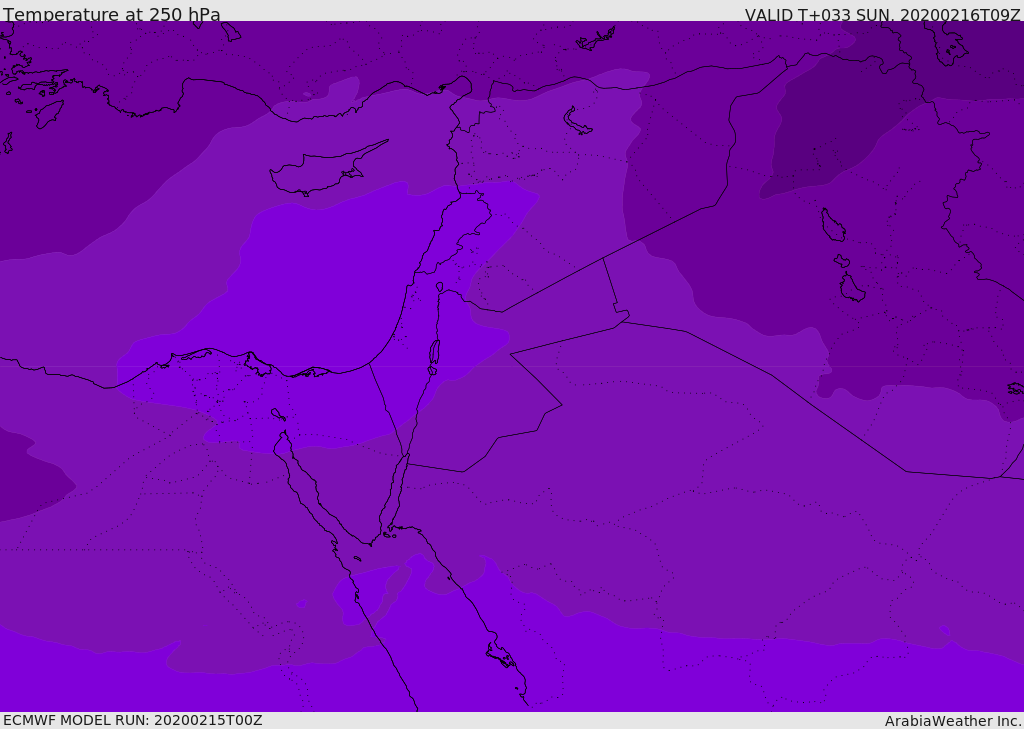Screen dimensions: 1024x729
Task: Click the Dead Sea outline on map
Action: 434,357
